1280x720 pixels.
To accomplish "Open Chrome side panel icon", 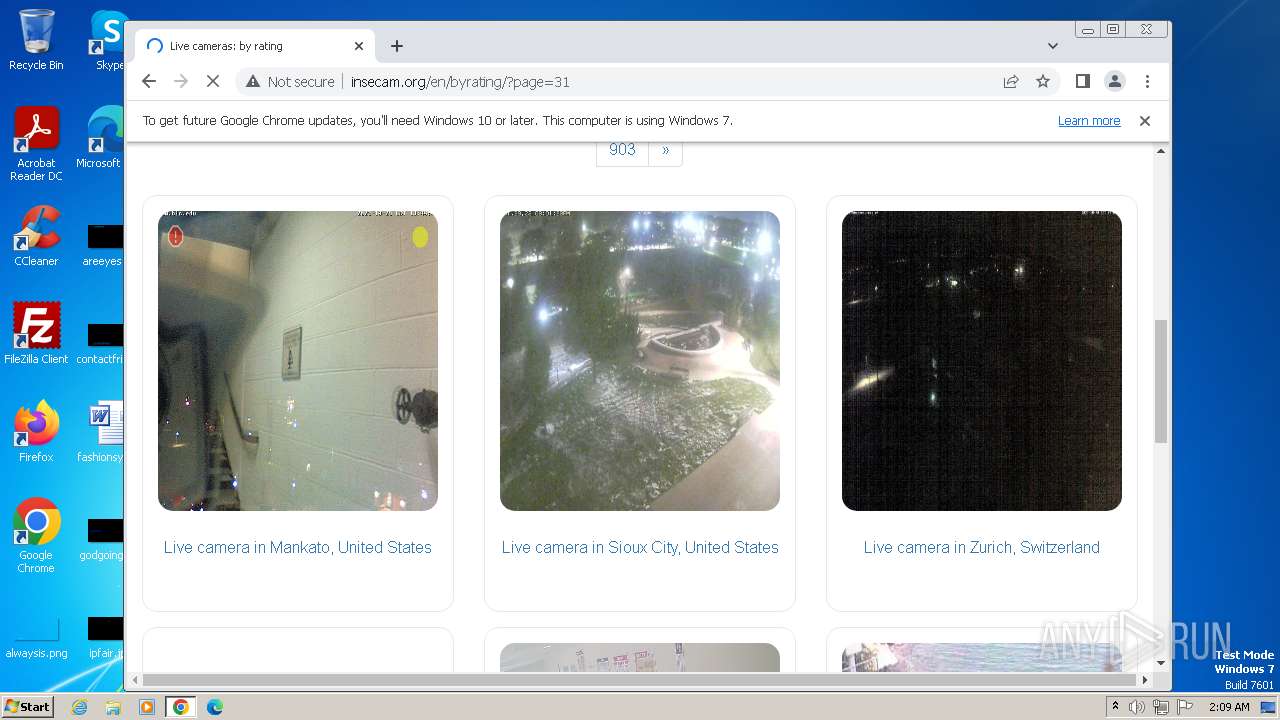I will point(1083,82).
